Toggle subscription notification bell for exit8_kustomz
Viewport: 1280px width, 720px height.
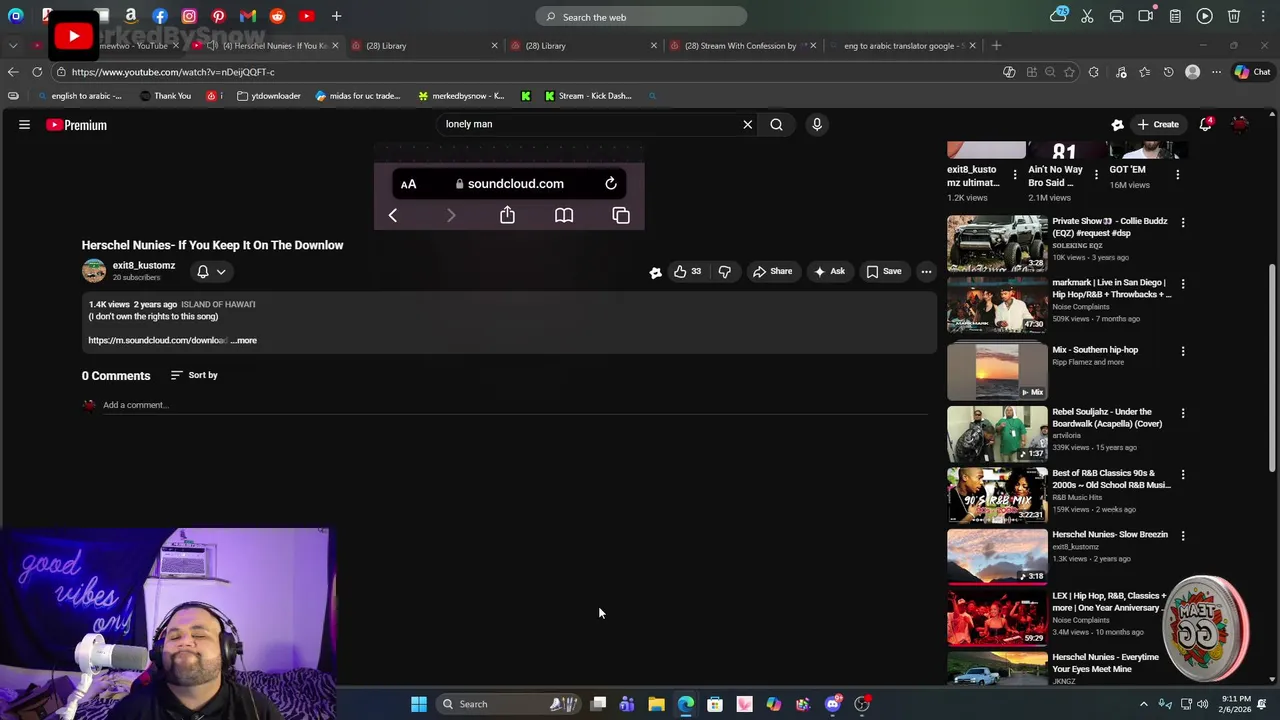tap(211, 271)
